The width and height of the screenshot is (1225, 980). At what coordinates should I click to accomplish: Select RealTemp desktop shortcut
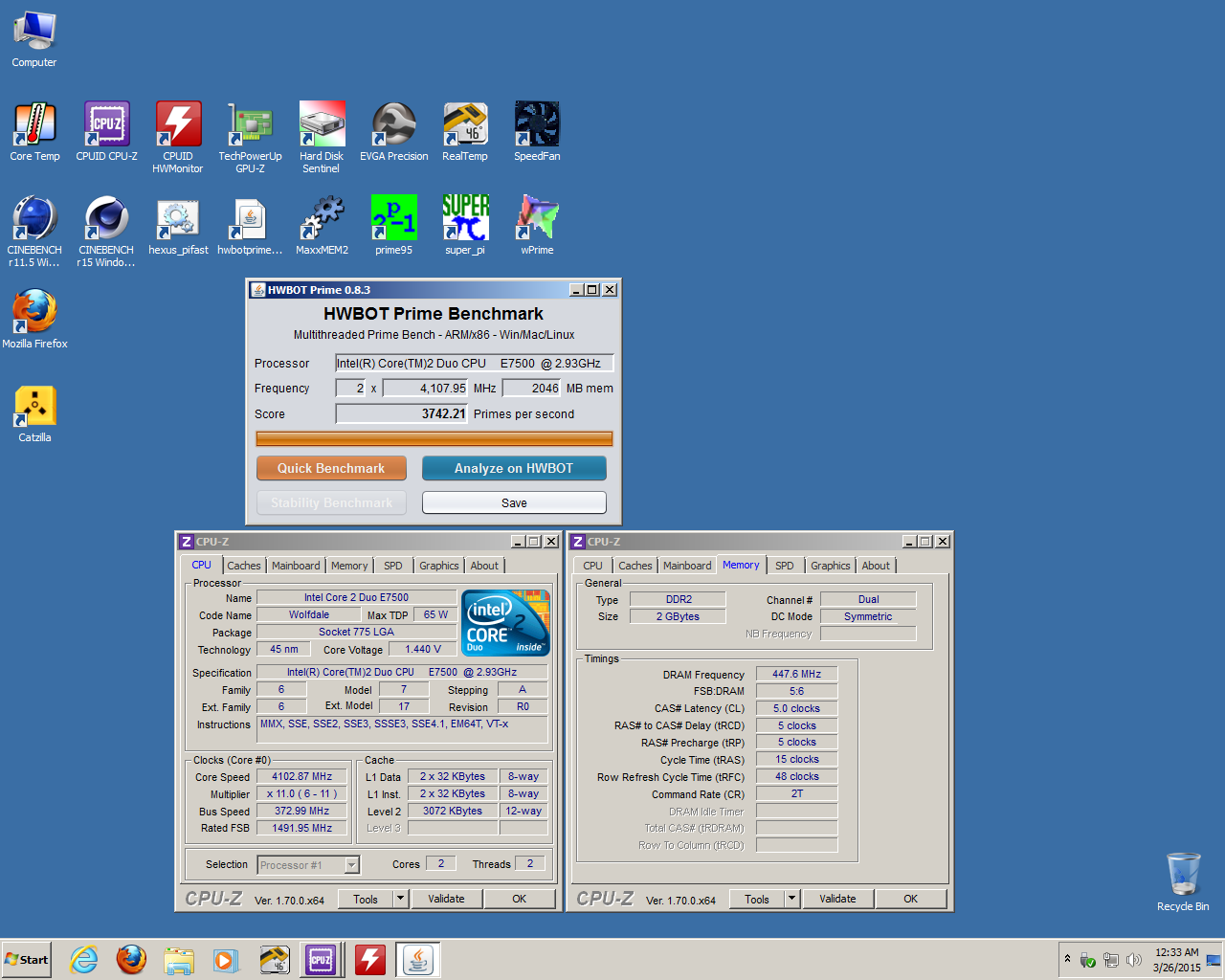click(x=465, y=132)
